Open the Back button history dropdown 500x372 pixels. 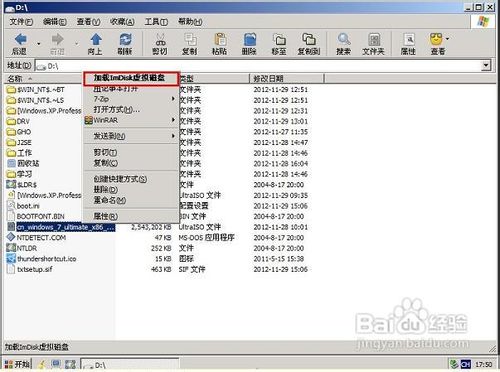pyautogui.click(x=39, y=44)
